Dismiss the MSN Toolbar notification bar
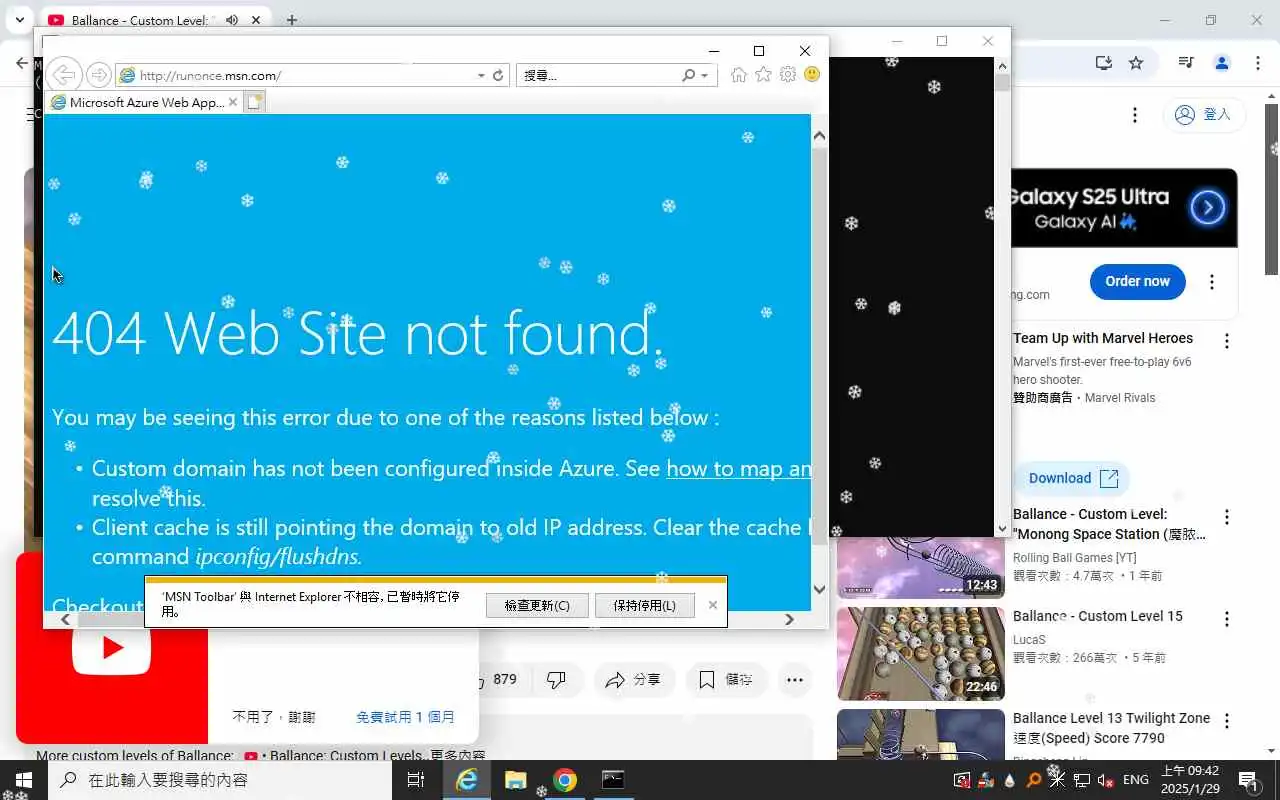 click(x=713, y=605)
